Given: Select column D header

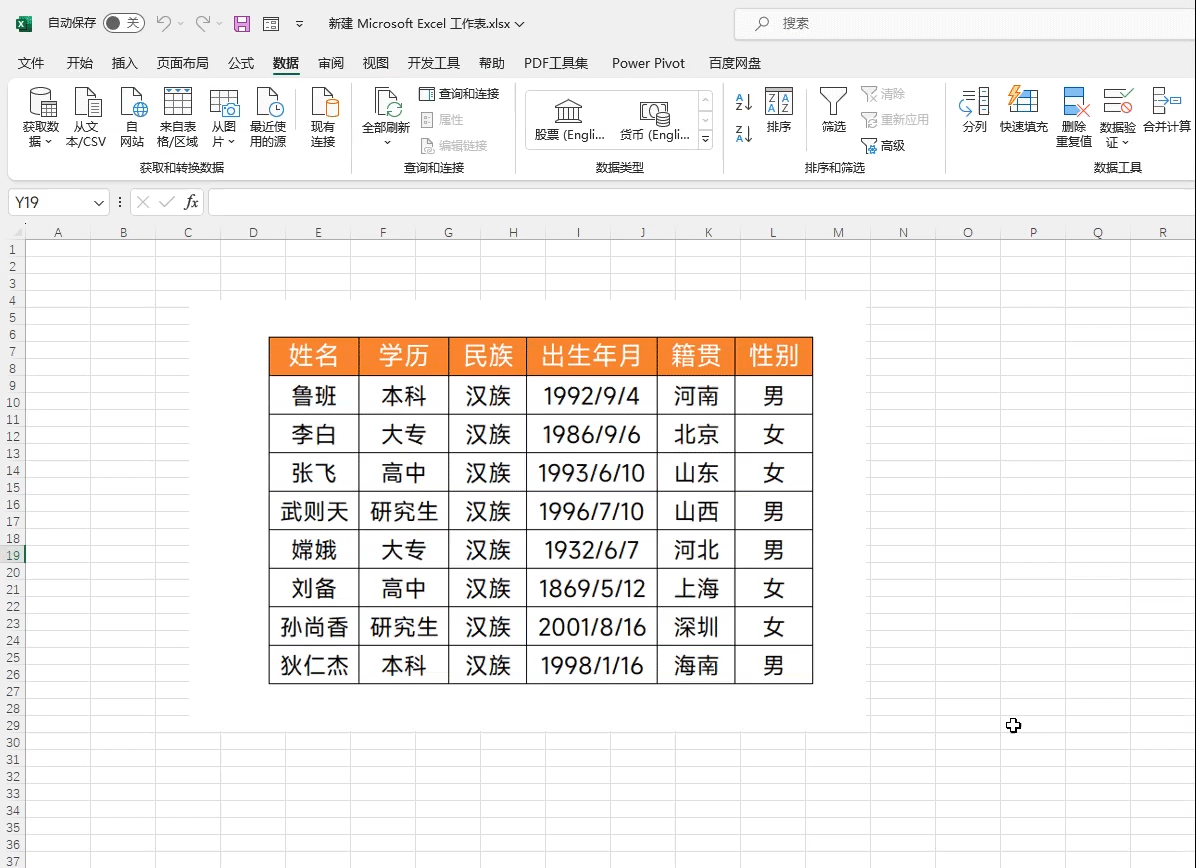Looking at the screenshot, I should point(253,233).
